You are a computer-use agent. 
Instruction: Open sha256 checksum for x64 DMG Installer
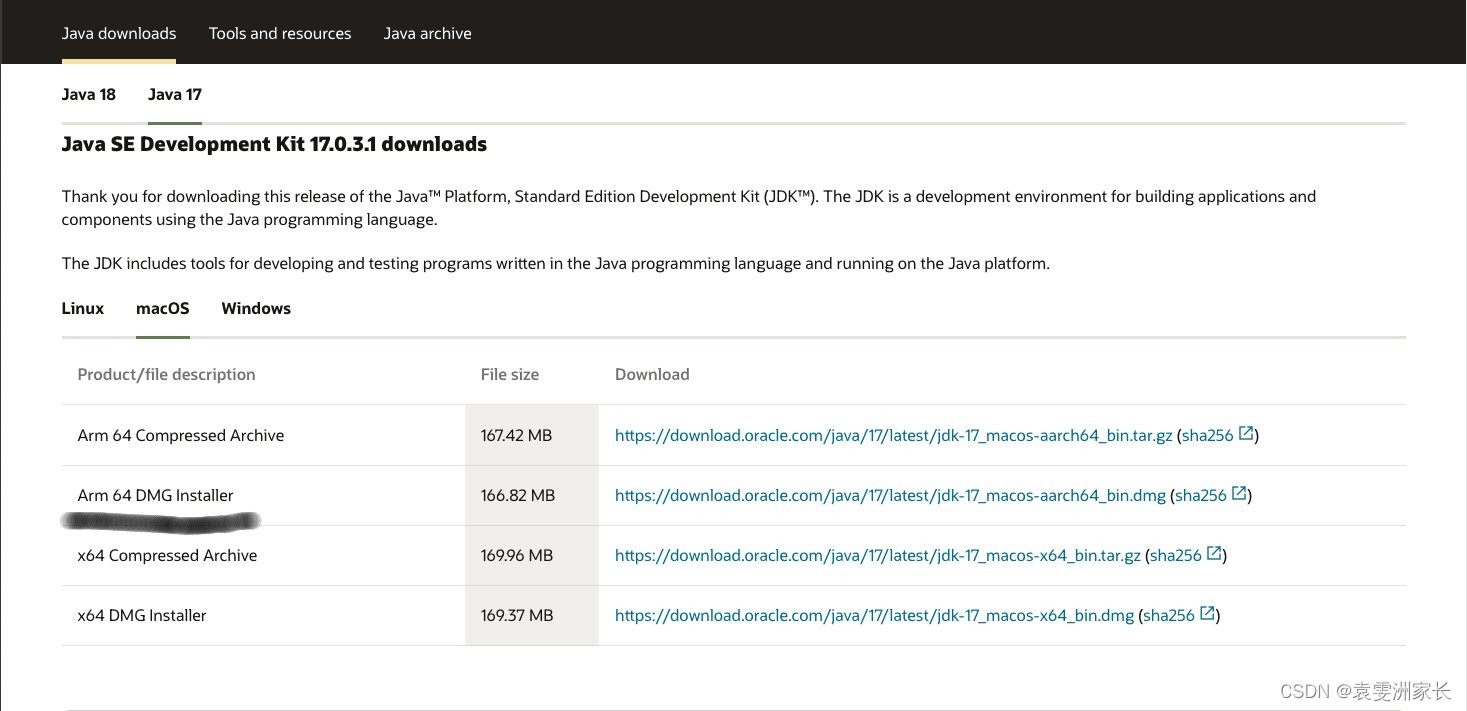point(1168,615)
